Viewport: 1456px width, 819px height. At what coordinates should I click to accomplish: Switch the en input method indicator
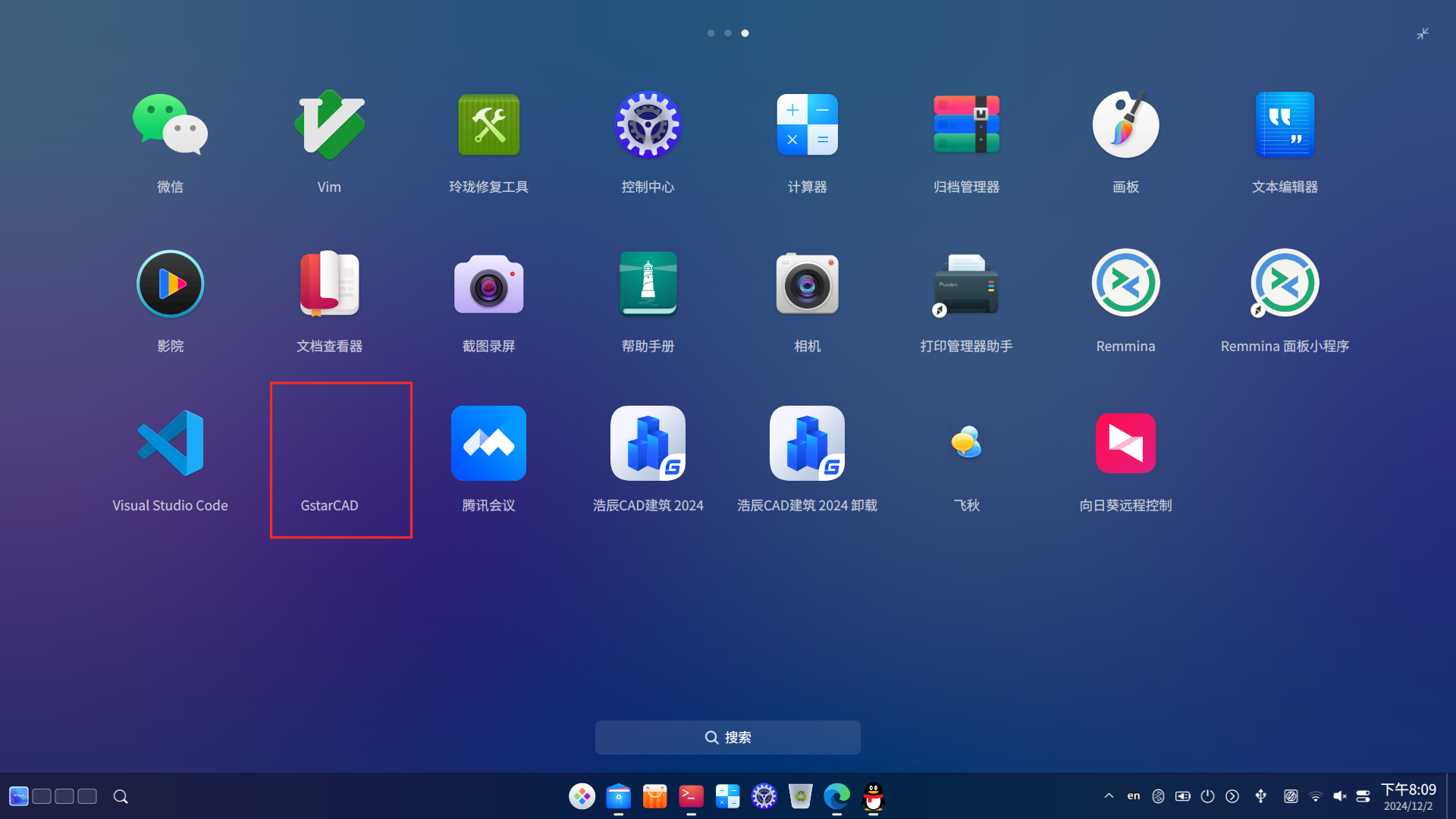pos(1133,796)
